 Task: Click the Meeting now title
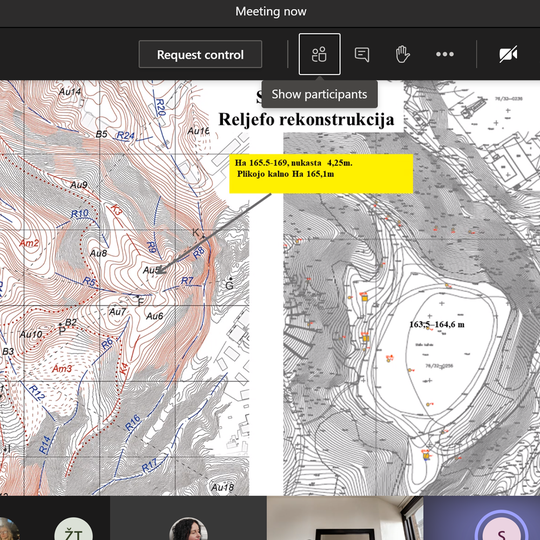271,12
